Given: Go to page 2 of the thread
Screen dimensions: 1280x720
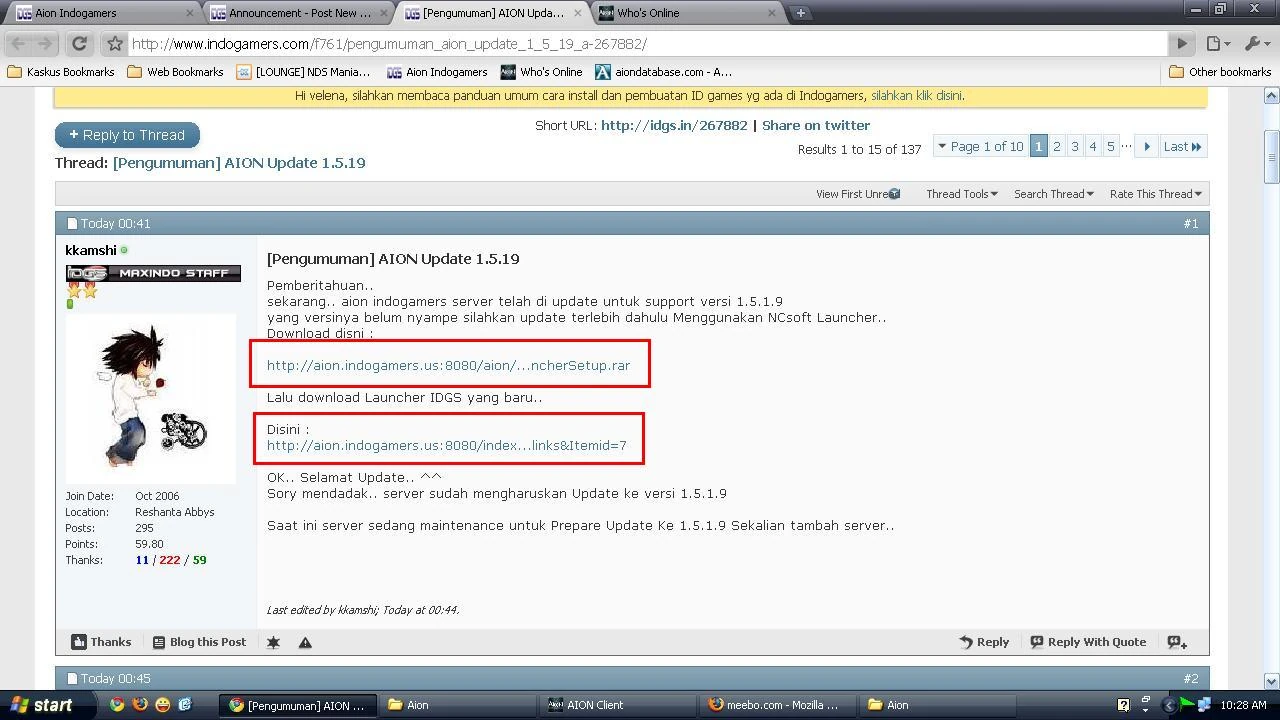Looking at the screenshot, I should click(x=1057, y=146).
